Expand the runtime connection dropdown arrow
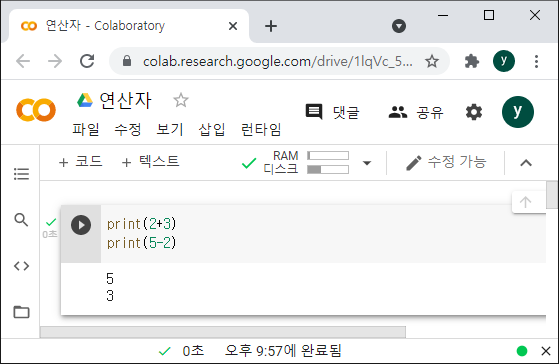The height and width of the screenshot is (364, 559). pyautogui.click(x=367, y=163)
